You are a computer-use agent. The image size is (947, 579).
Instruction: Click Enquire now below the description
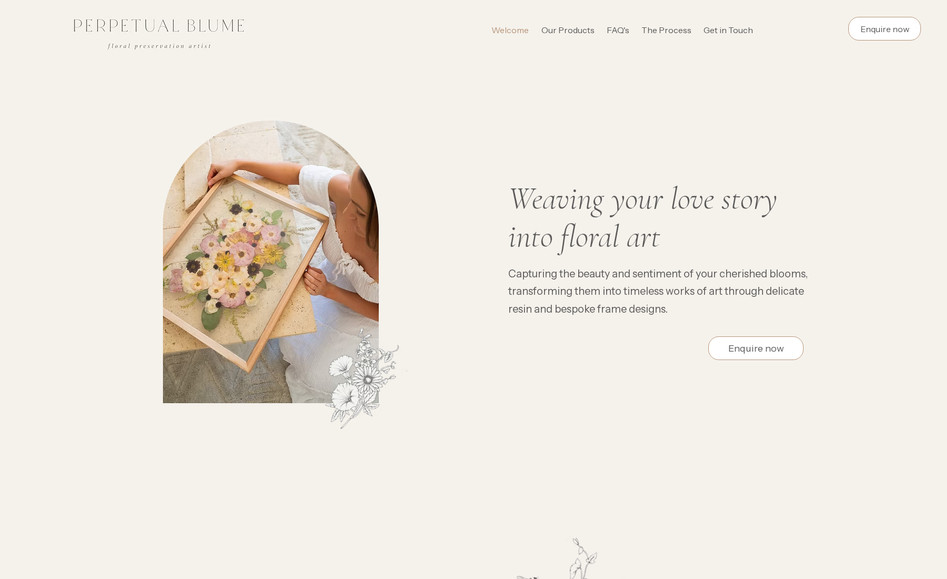756,348
